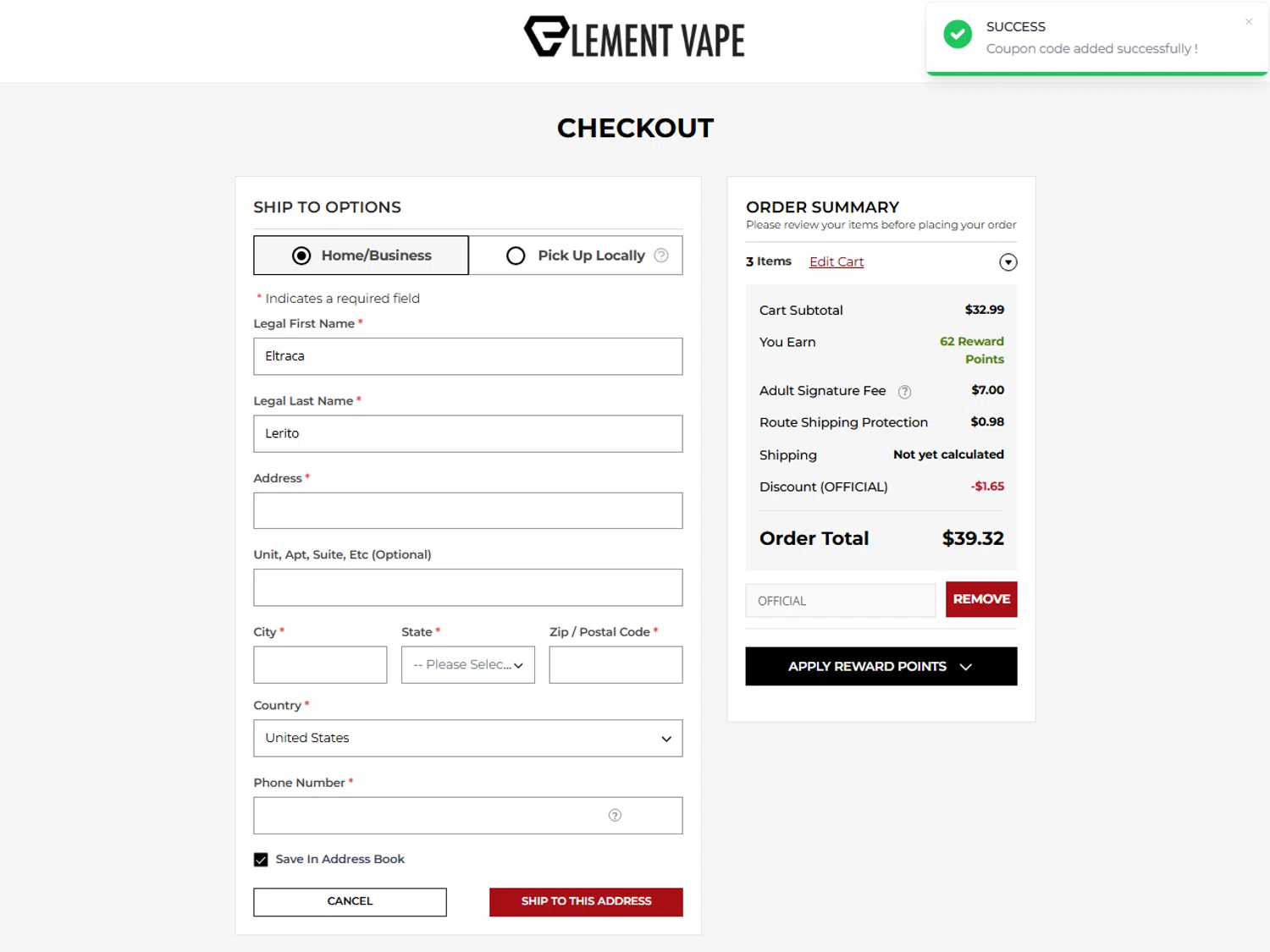Click the Adult Signature Fee help icon
Screen dimensions: 1270x952
pyautogui.click(x=904, y=392)
